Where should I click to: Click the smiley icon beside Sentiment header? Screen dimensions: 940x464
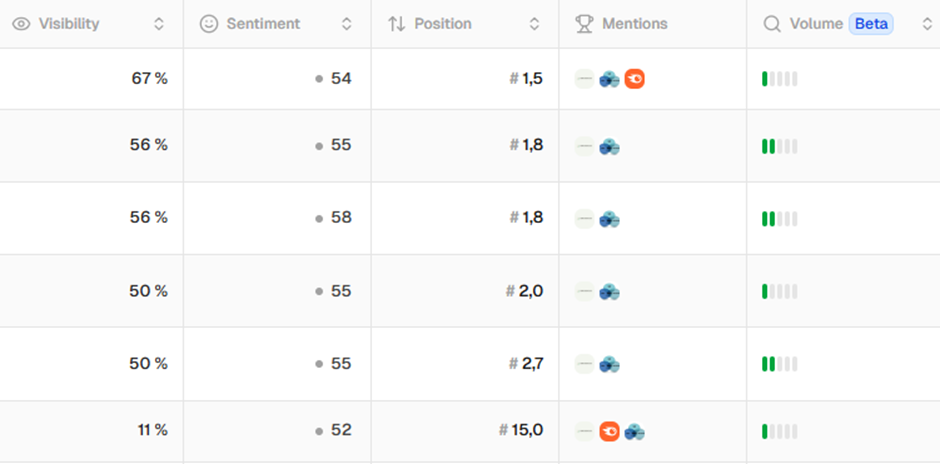point(208,24)
